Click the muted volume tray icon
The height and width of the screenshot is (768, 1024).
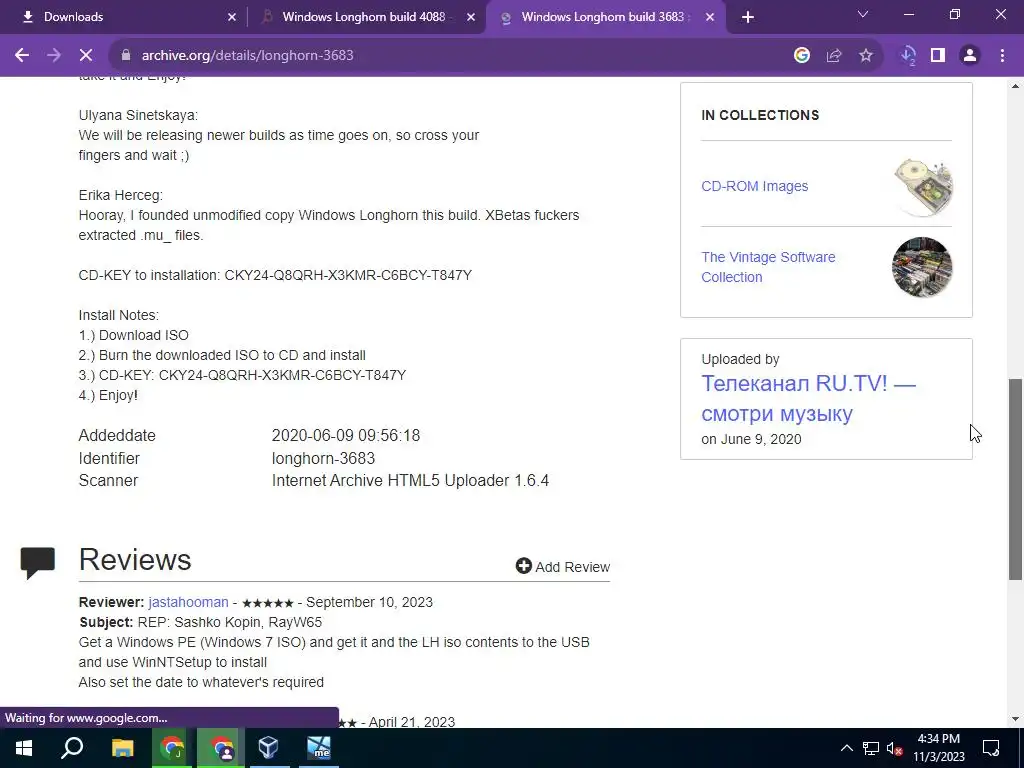894,748
